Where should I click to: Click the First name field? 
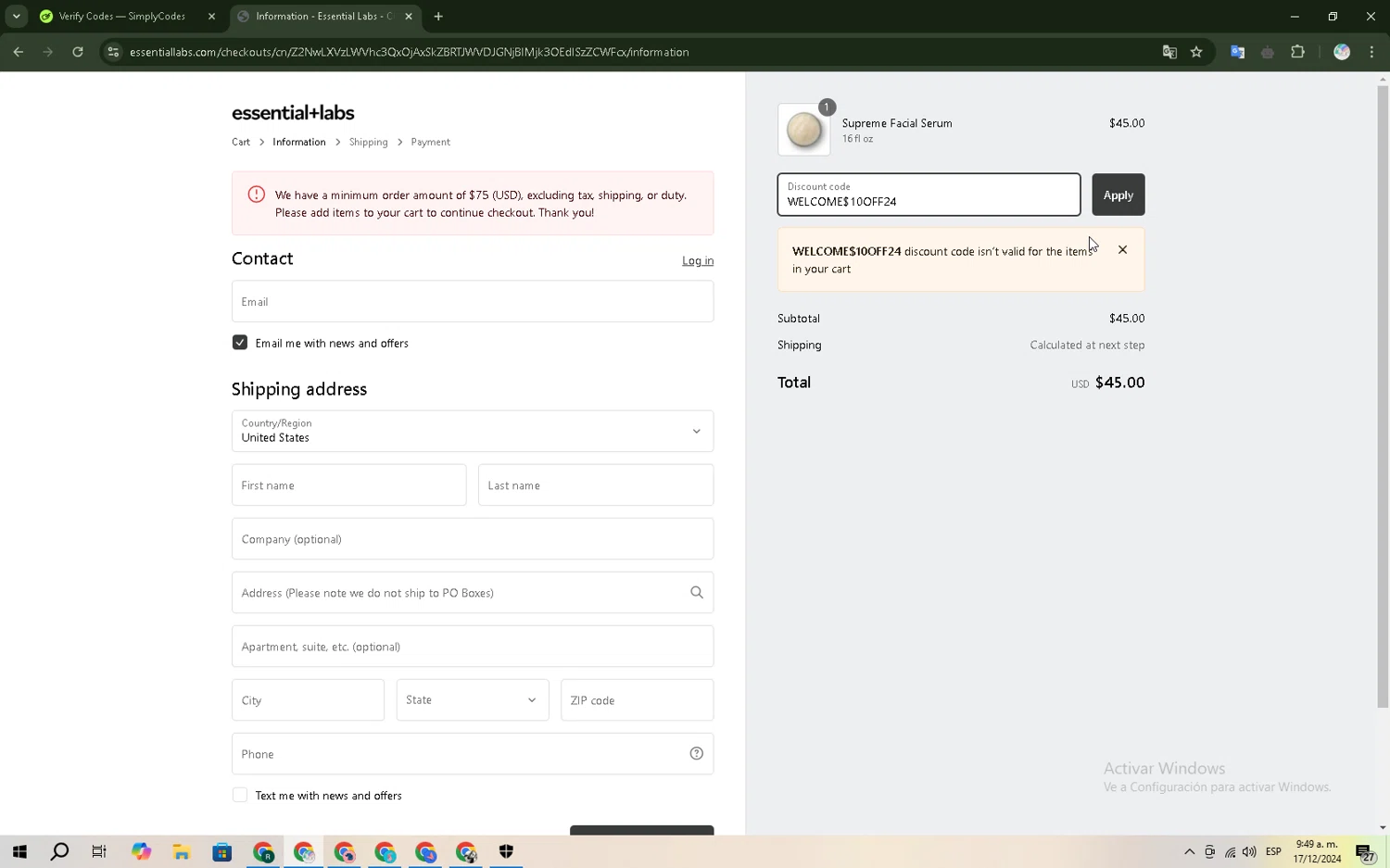tap(349, 484)
